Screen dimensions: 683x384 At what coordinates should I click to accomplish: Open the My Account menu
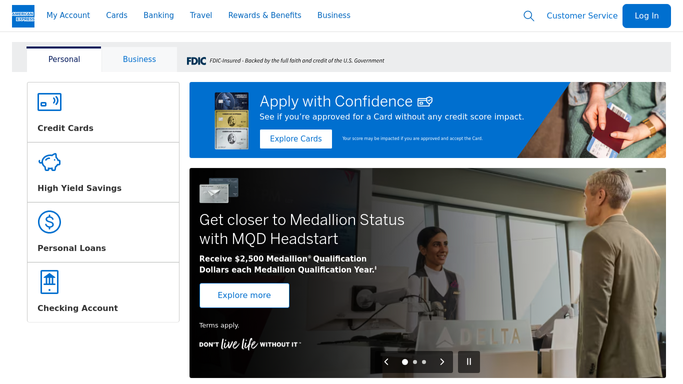68,15
